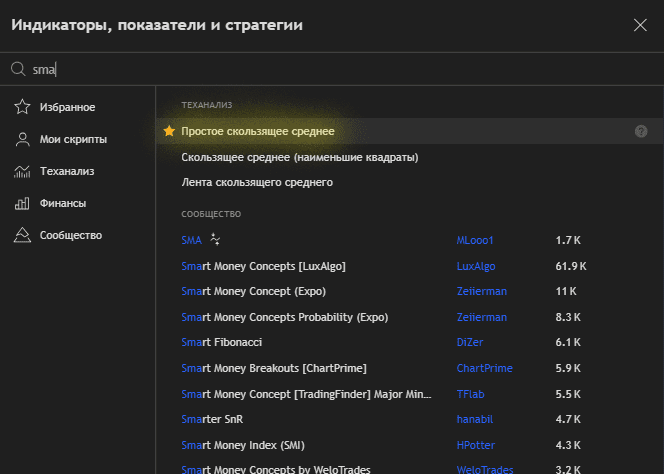This screenshot has width=664, height=474.
Task: Add Smart Money Concept [TradingFinder] script
Action: click(x=306, y=394)
